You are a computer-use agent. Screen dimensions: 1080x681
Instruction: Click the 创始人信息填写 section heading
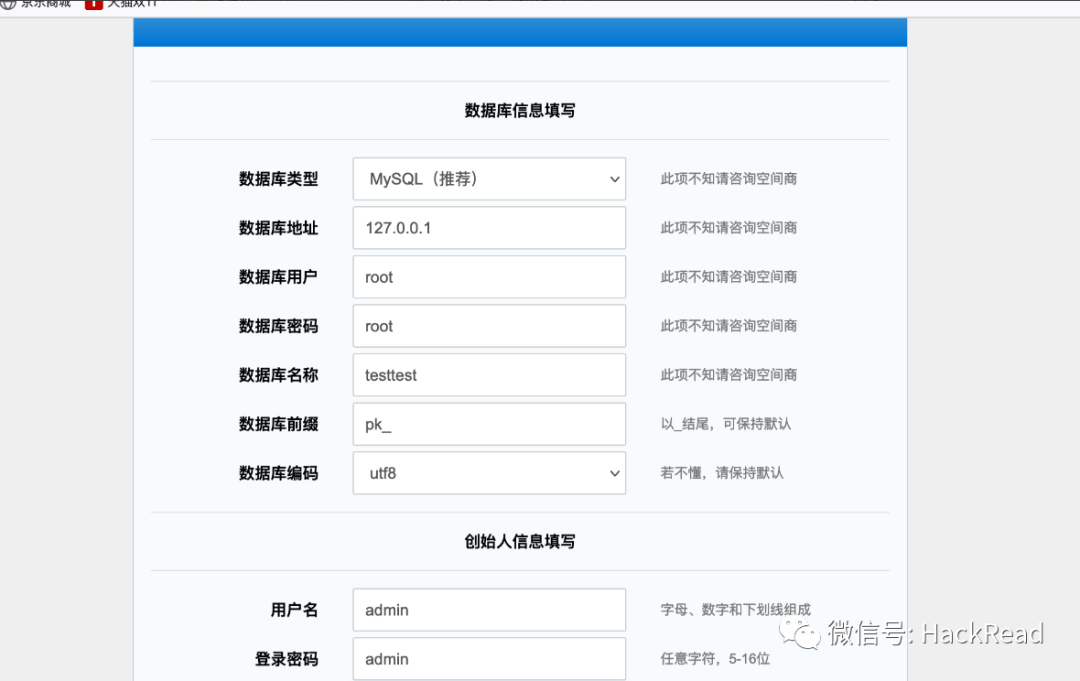click(520, 541)
